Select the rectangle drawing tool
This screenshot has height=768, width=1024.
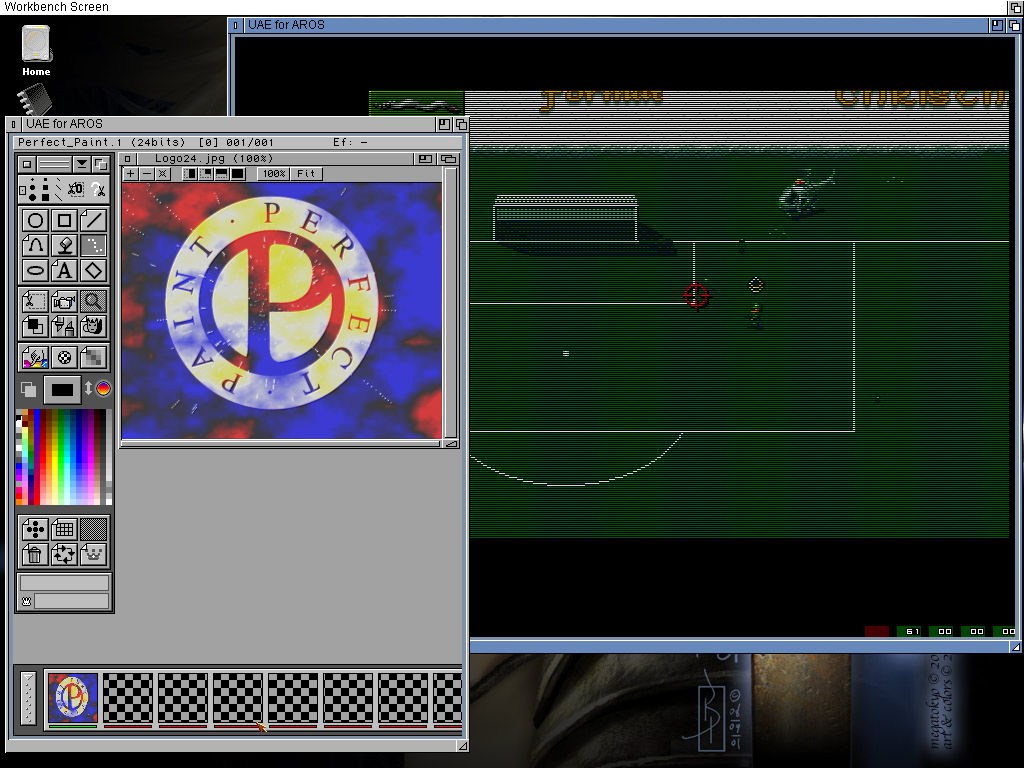64,220
